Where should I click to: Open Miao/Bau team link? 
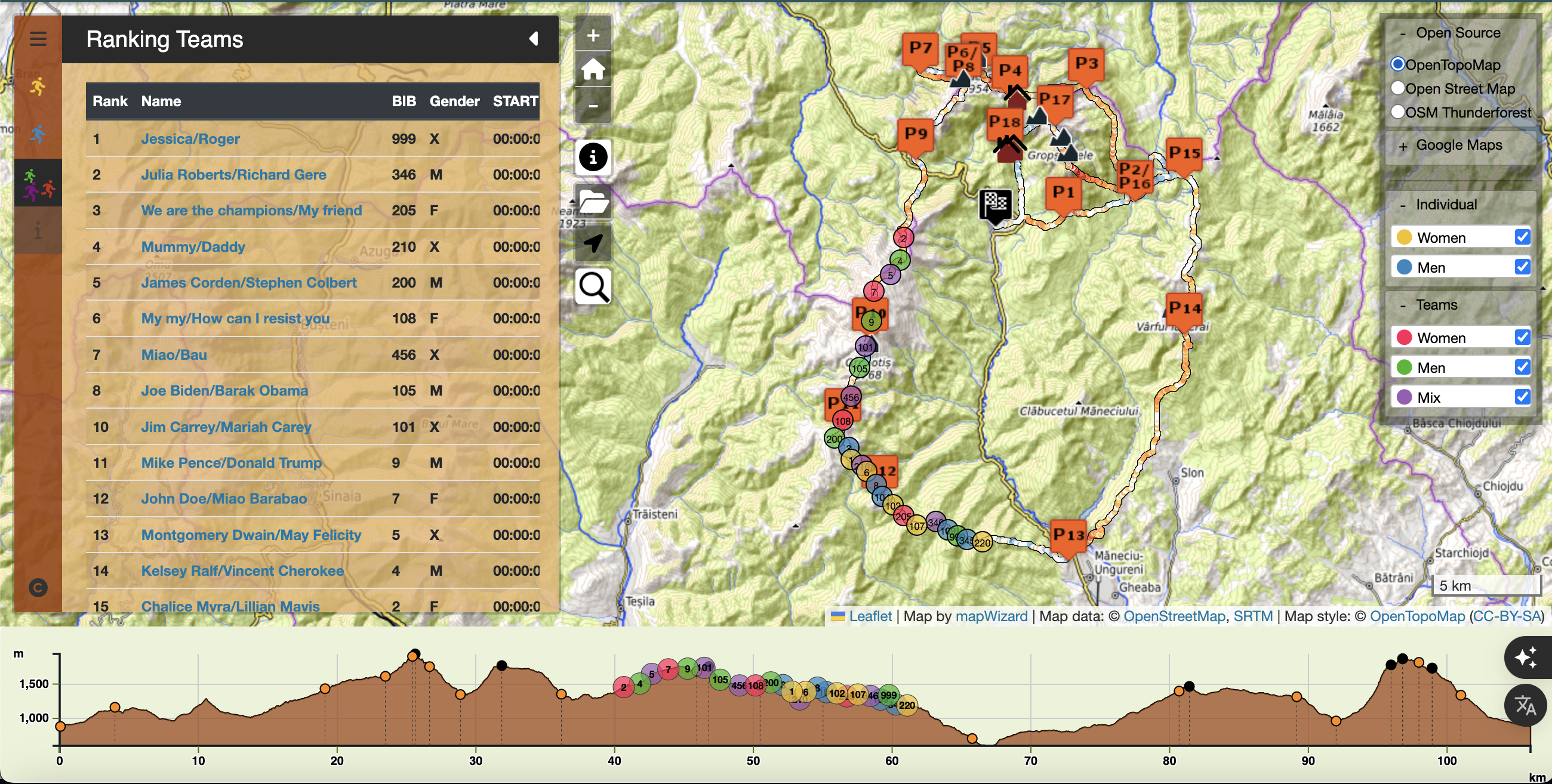[174, 354]
